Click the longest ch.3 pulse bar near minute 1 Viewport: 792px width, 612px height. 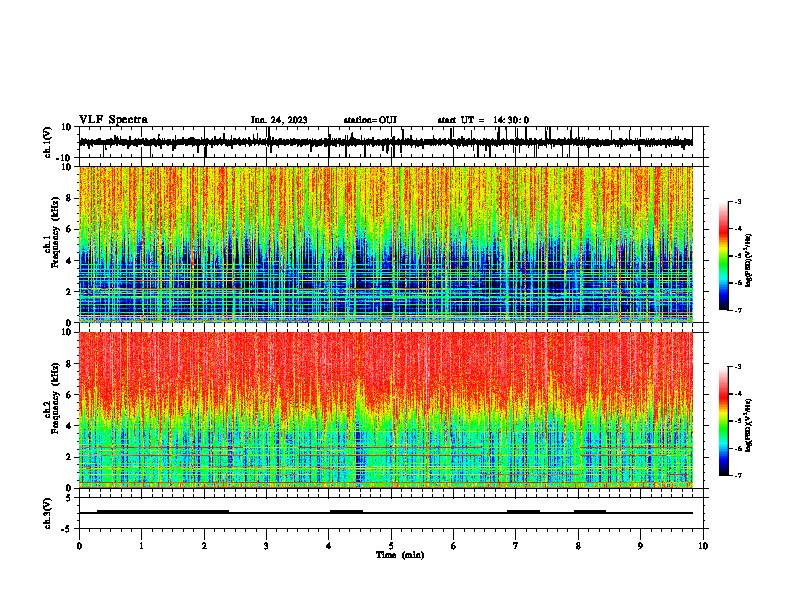163,512
